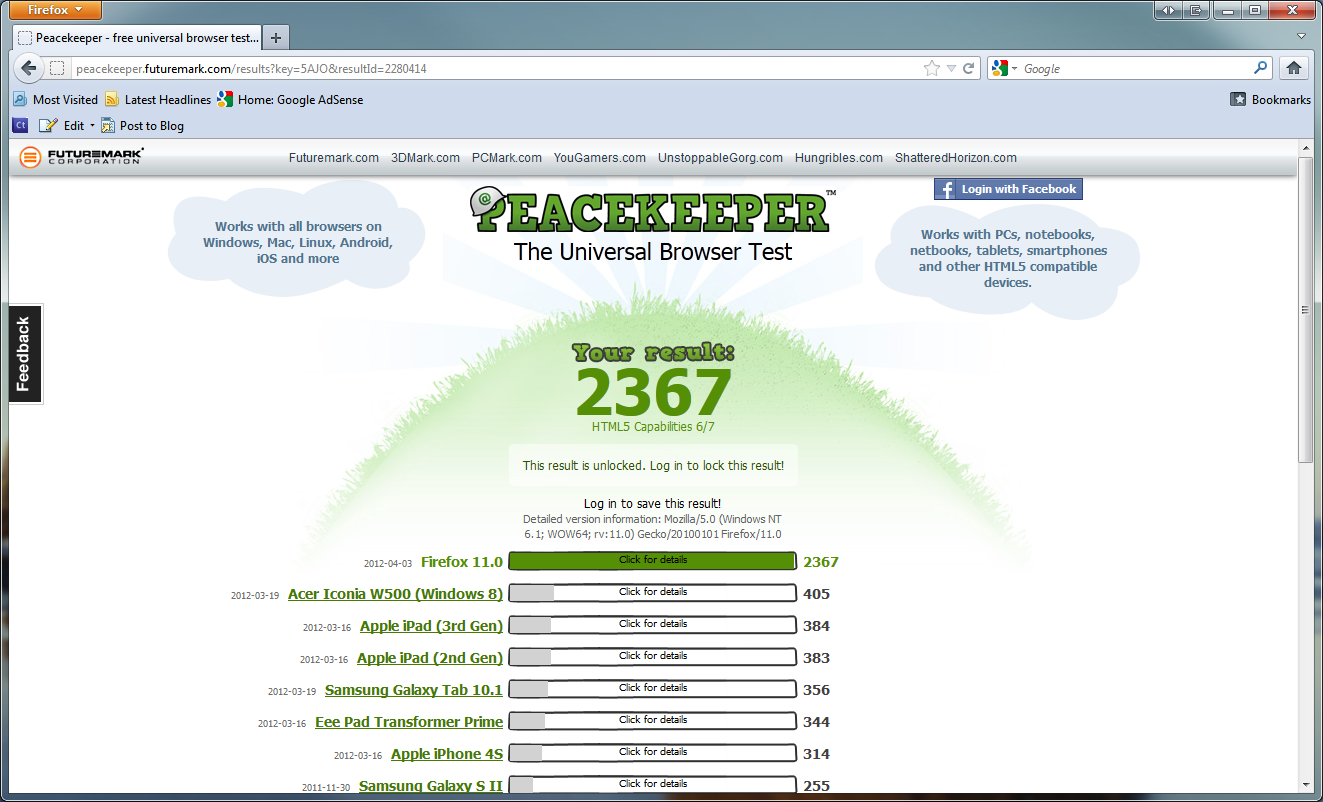
Task: Go back with the Back arrow button
Action: 29,69
